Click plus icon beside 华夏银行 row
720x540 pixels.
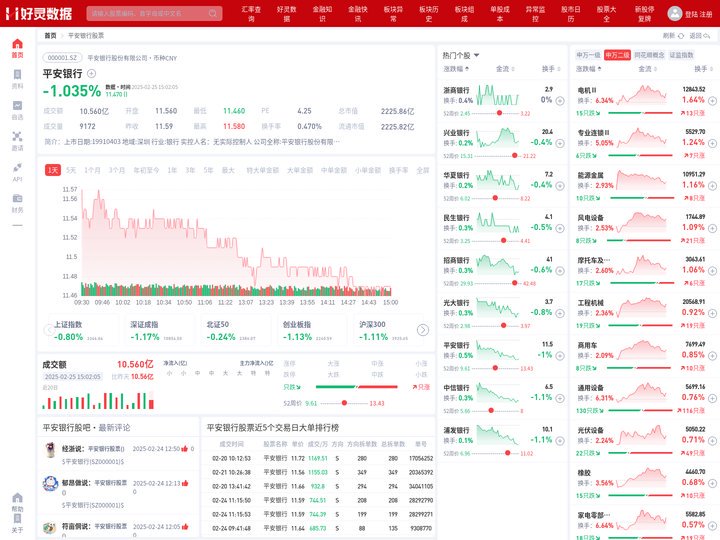pos(560,186)
